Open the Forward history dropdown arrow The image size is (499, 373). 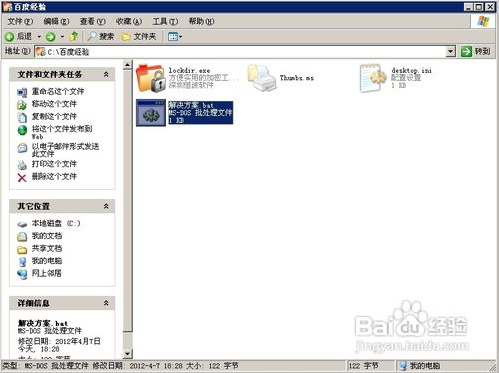pos(62,36)
